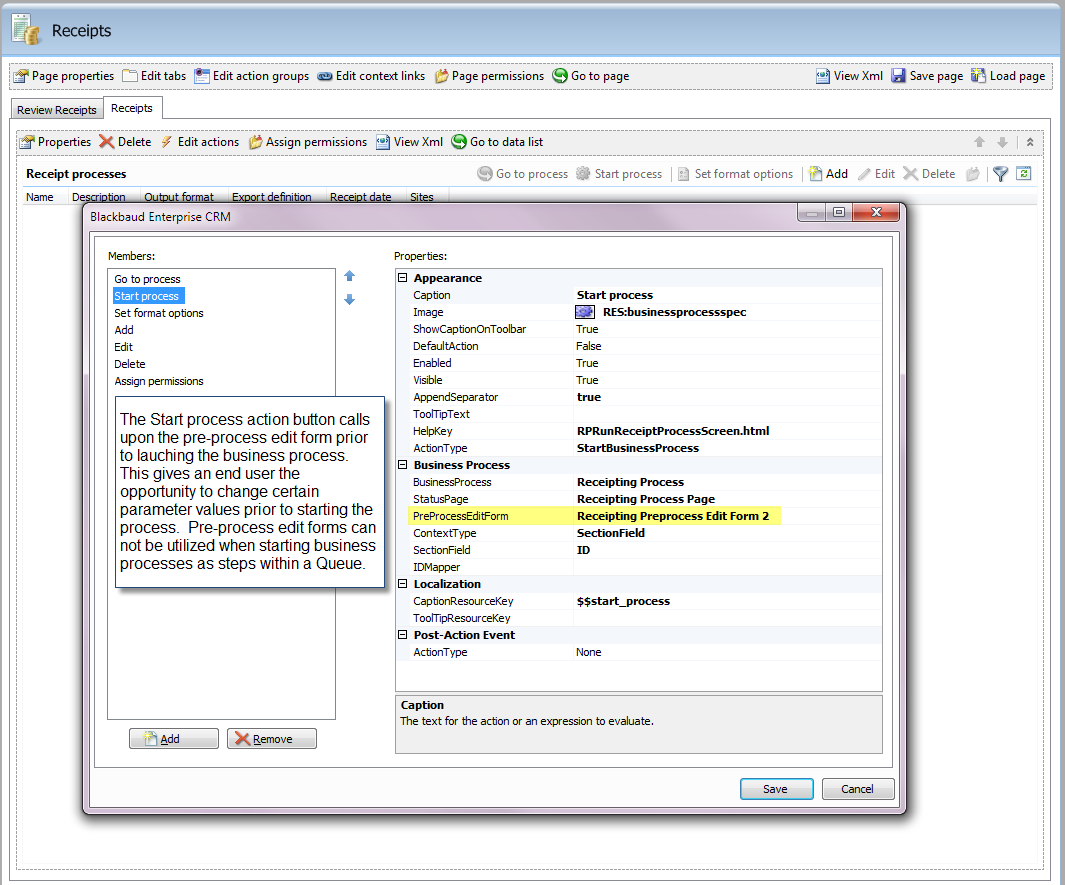
Task: Open Page properties in the top toolbar
Action: (x=64, y=76)
